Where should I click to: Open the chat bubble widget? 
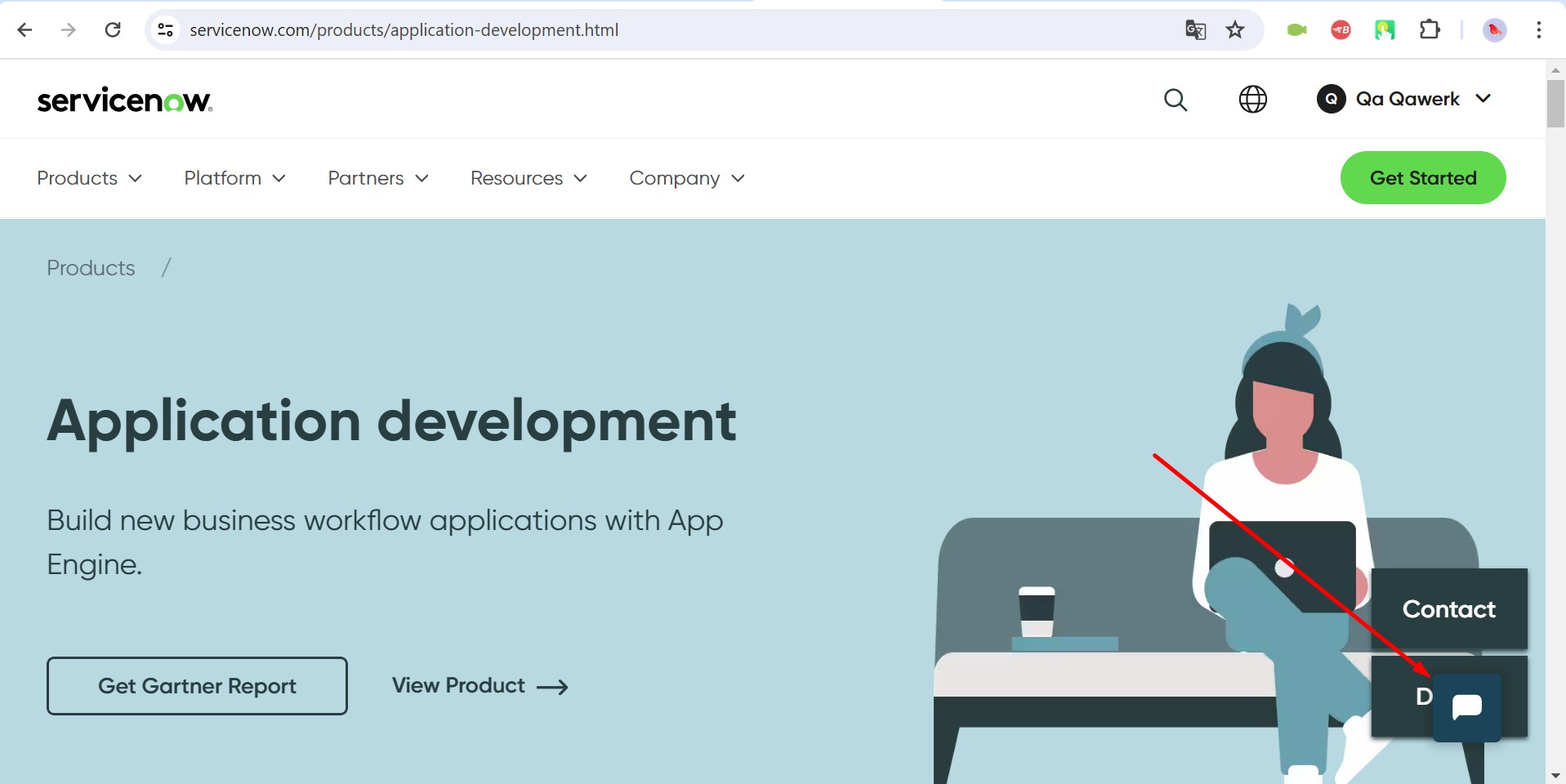click(1467, 707)
